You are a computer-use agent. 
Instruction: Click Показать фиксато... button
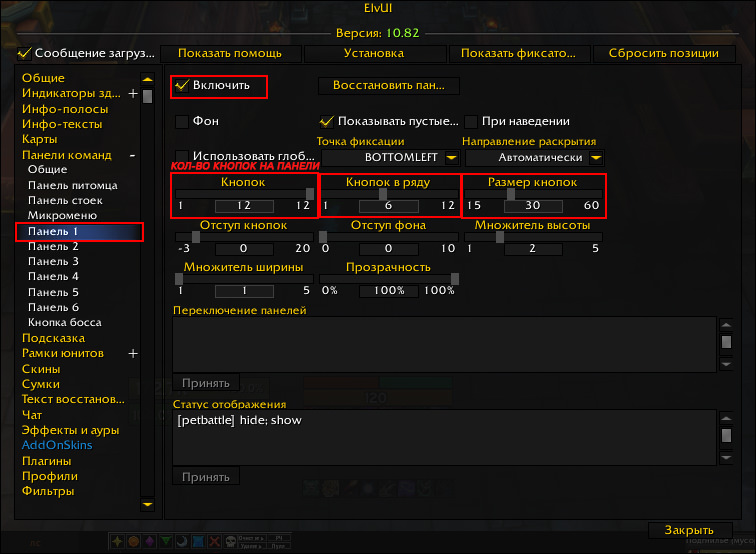pyautogui.click(x=519, y=54)
